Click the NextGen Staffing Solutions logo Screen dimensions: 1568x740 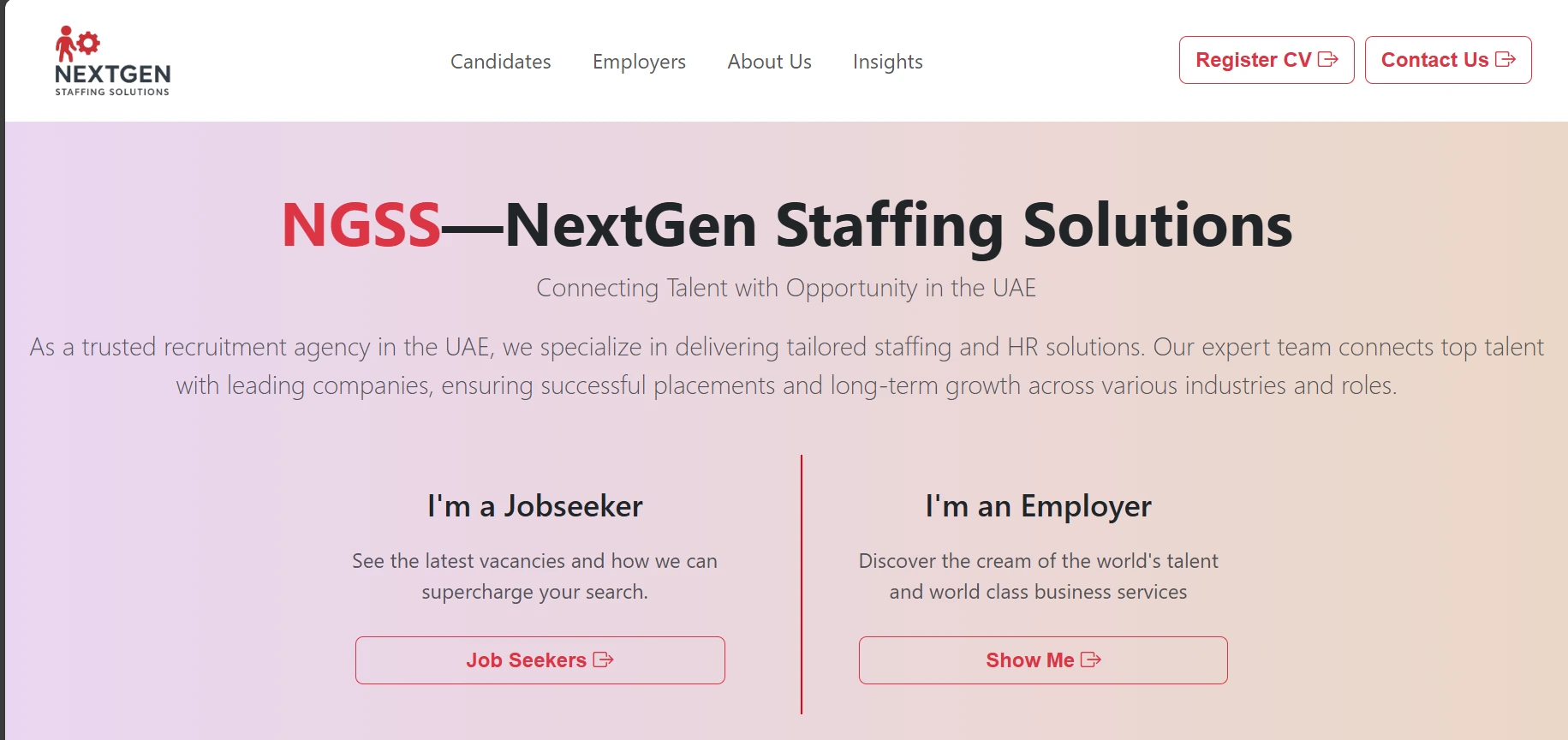[x=112, y=61]
